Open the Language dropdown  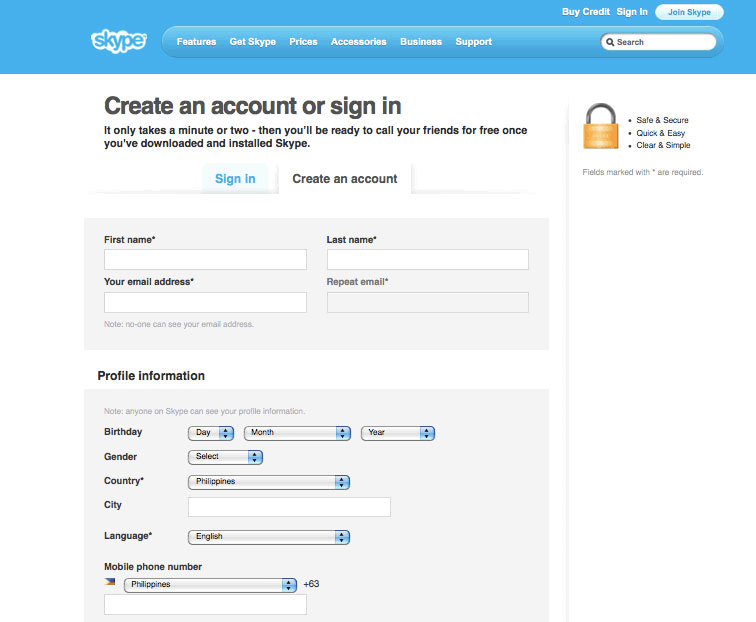[269, 537]
